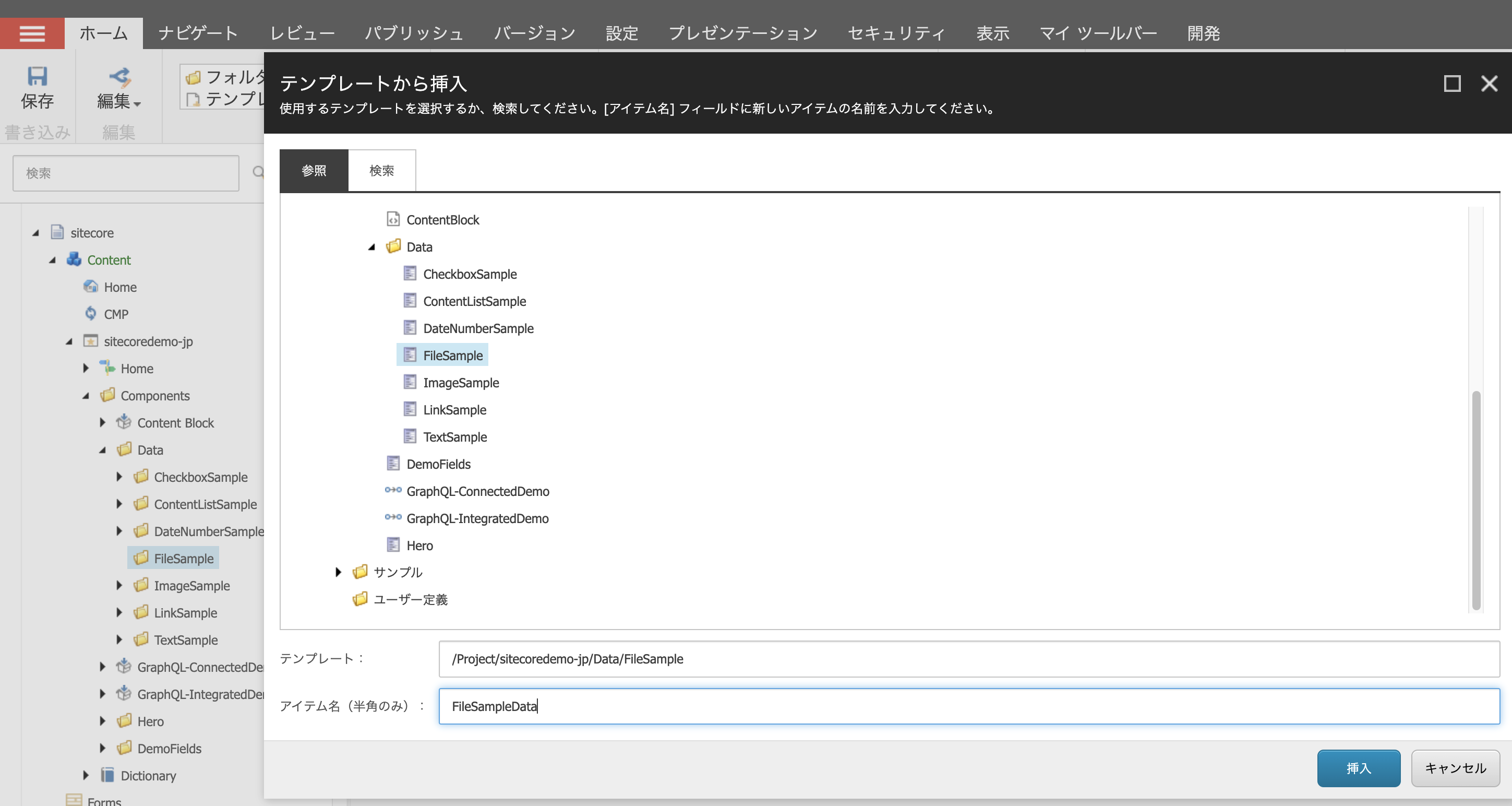This screenshot has width=1512, height=806.
Task: Expand the ユーザー定義 folder node
Action: coord(339,599)
